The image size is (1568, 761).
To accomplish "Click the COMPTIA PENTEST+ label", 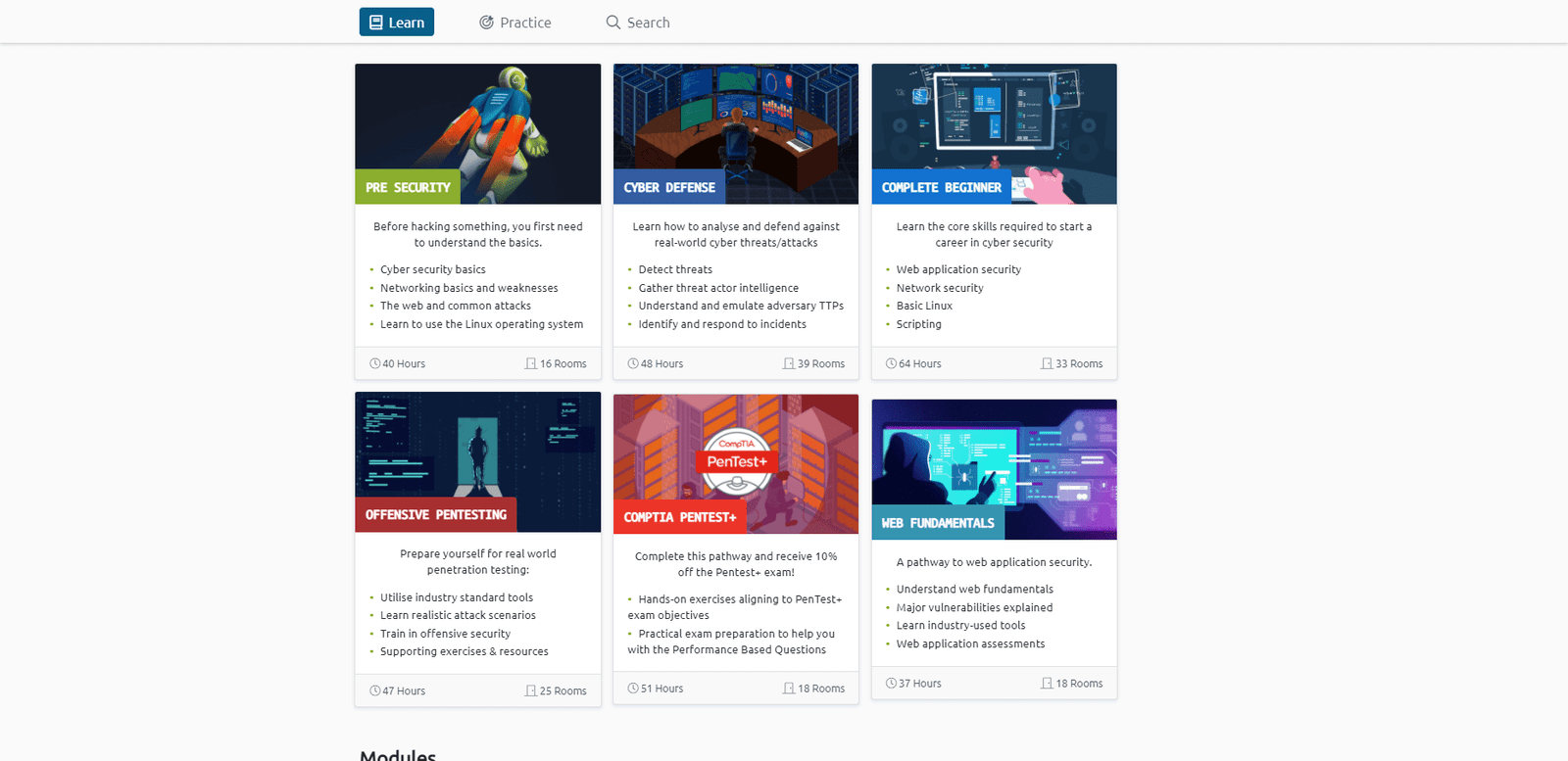I will 680,517.
